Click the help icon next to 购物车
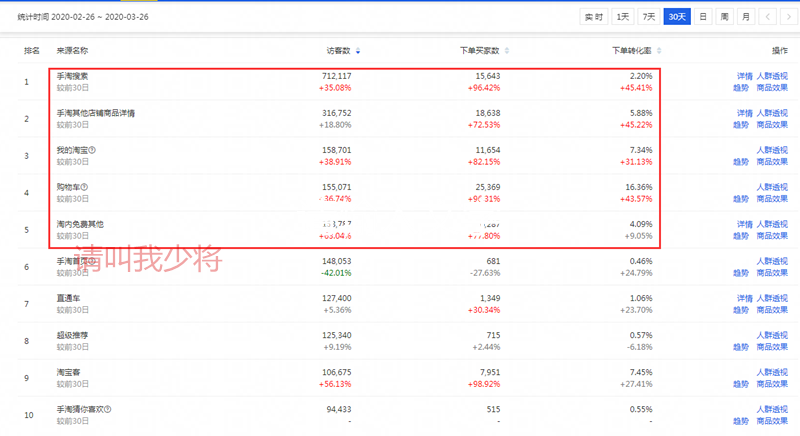Image resolution: width=800 pixels, height=436 pixels. (x=85, y=187)
